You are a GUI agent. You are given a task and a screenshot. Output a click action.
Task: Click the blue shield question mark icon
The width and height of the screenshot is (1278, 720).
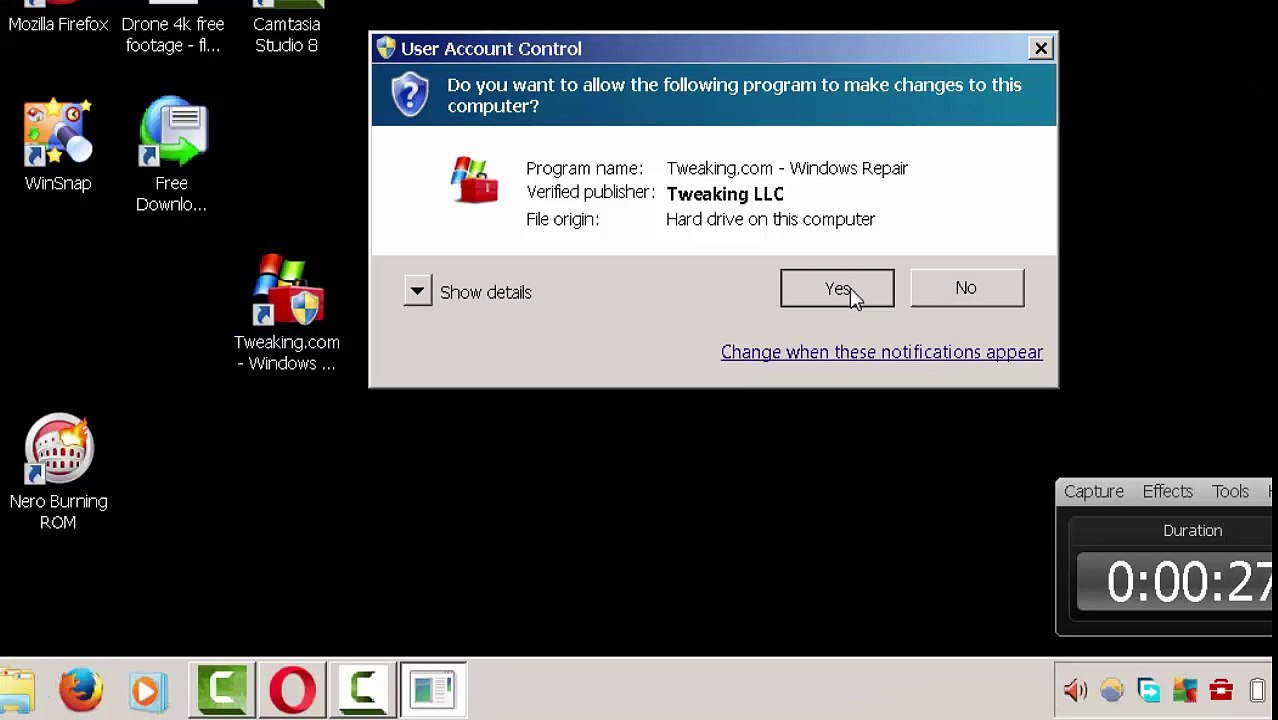point(410,95)
